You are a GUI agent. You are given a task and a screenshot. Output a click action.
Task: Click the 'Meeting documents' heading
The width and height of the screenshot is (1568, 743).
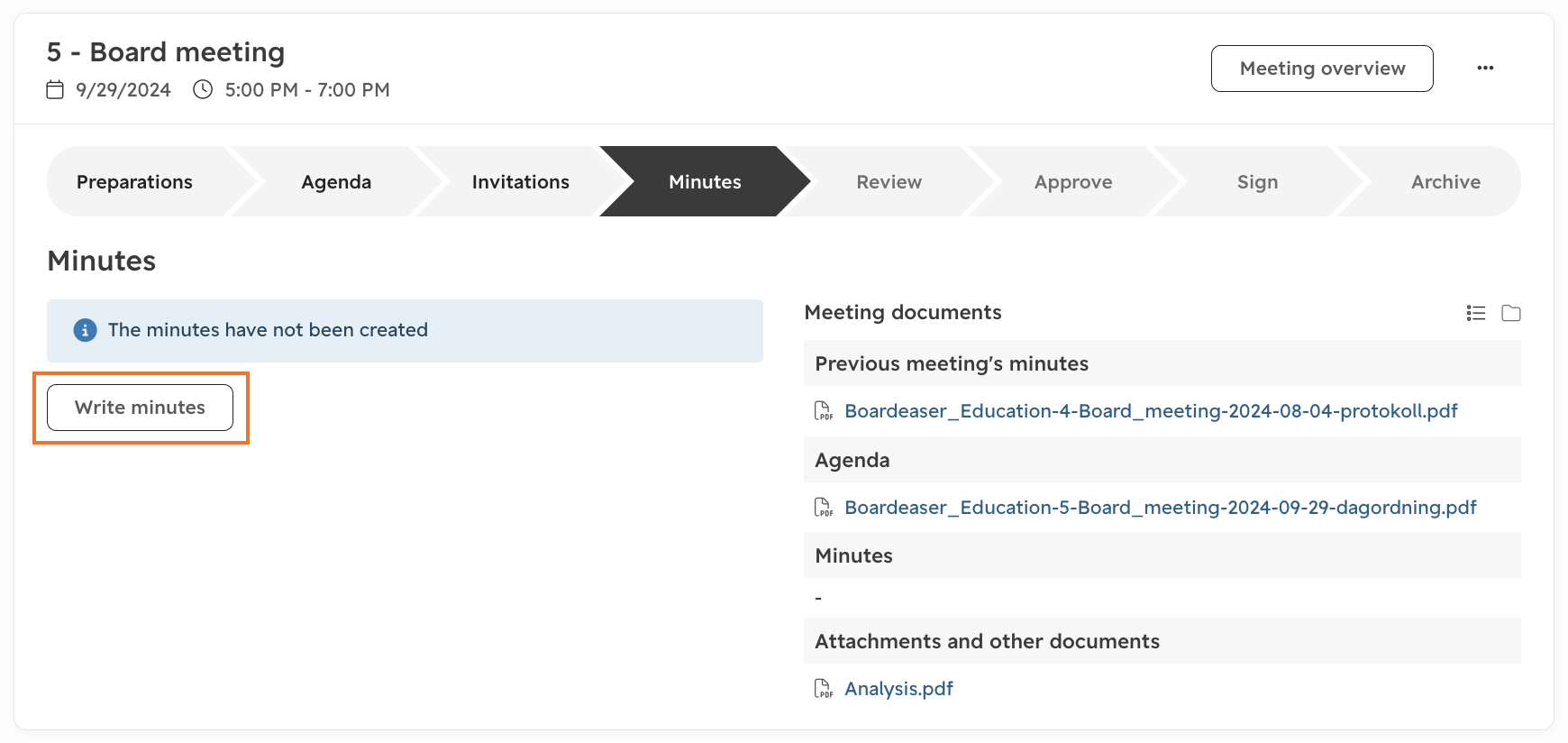[903, 312]
